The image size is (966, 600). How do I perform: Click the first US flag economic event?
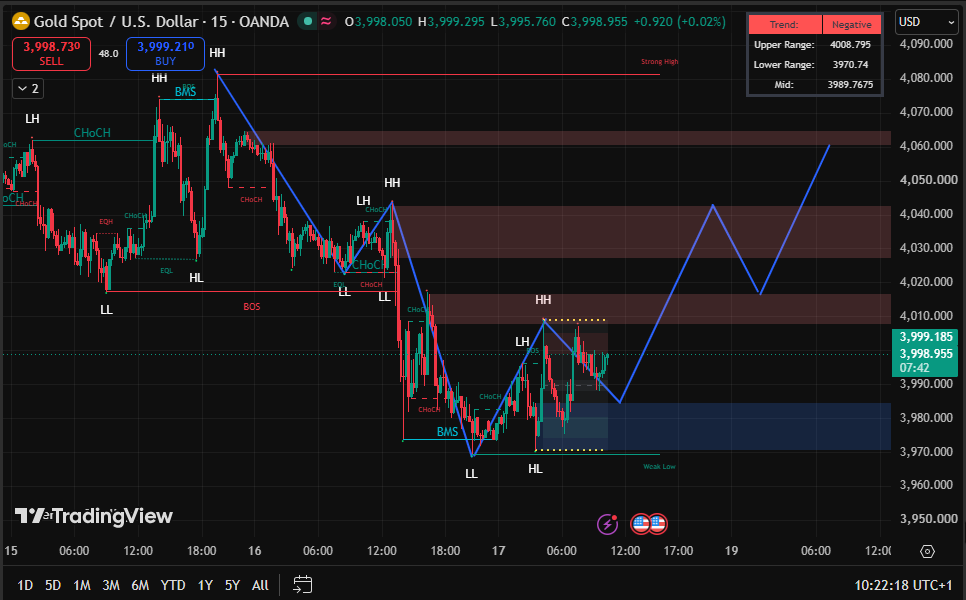click(641, 524)
